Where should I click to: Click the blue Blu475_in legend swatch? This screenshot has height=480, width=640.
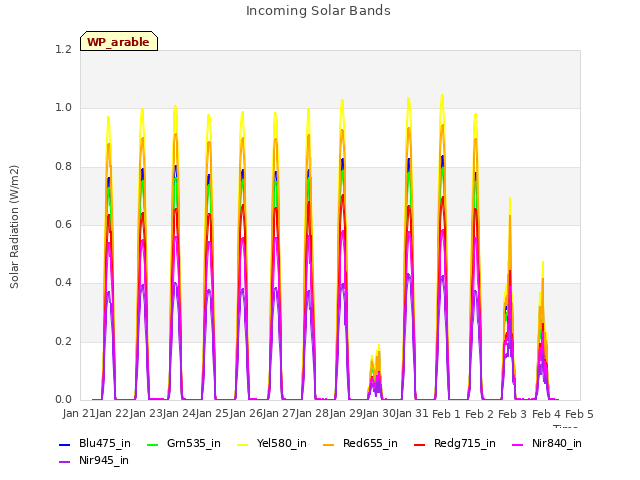click(65, 444)
